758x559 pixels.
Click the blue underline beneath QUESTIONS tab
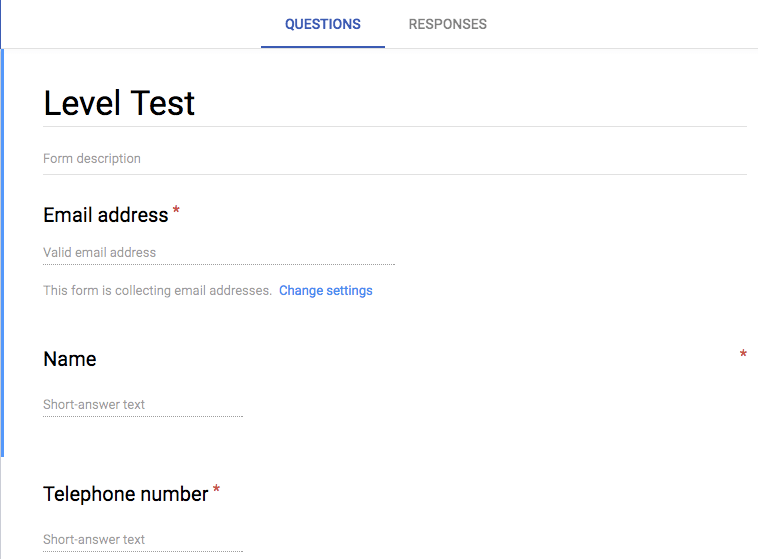point(322,47)
